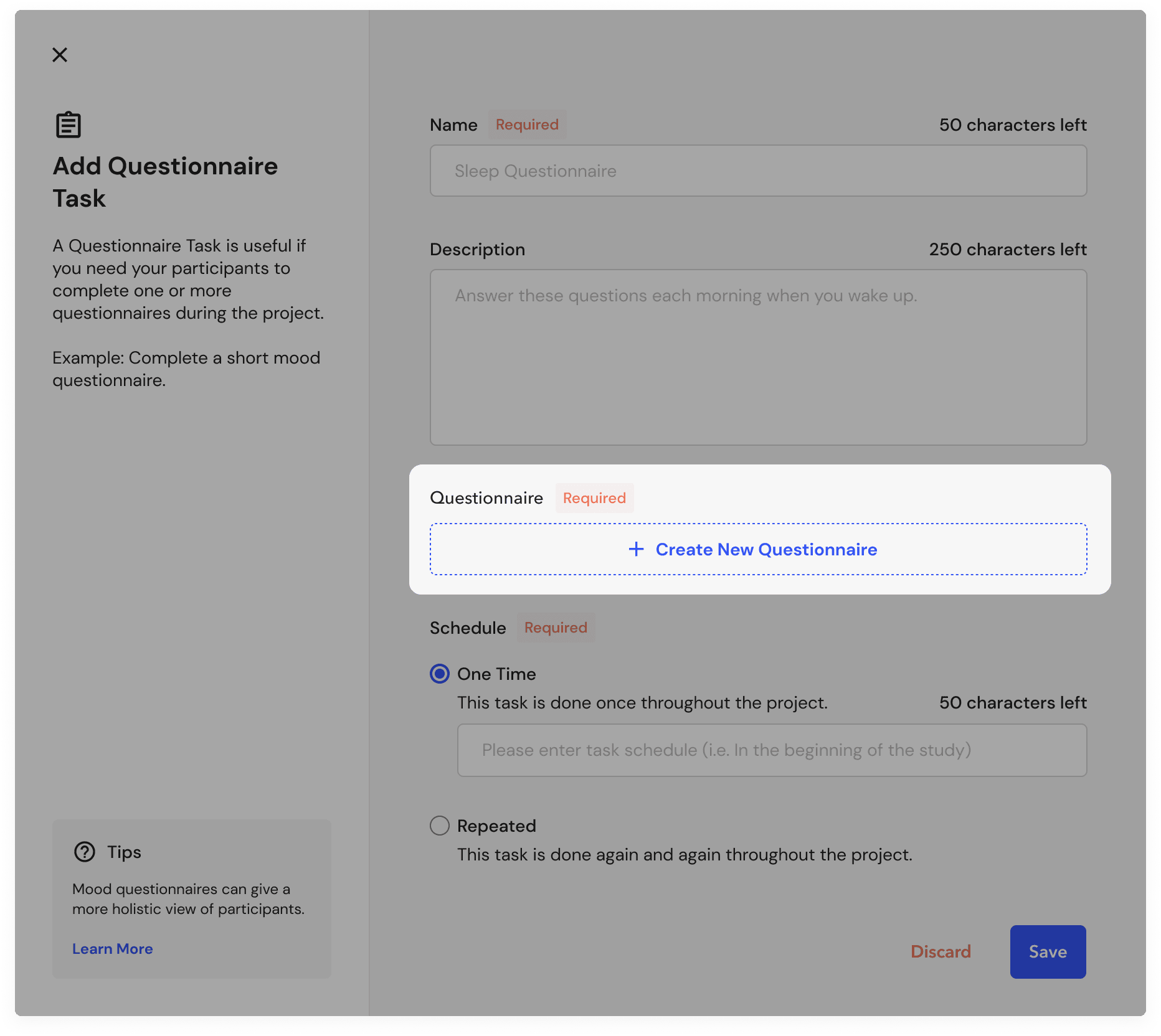Click the Required badge beside Questionnaire

coord(594,497)
